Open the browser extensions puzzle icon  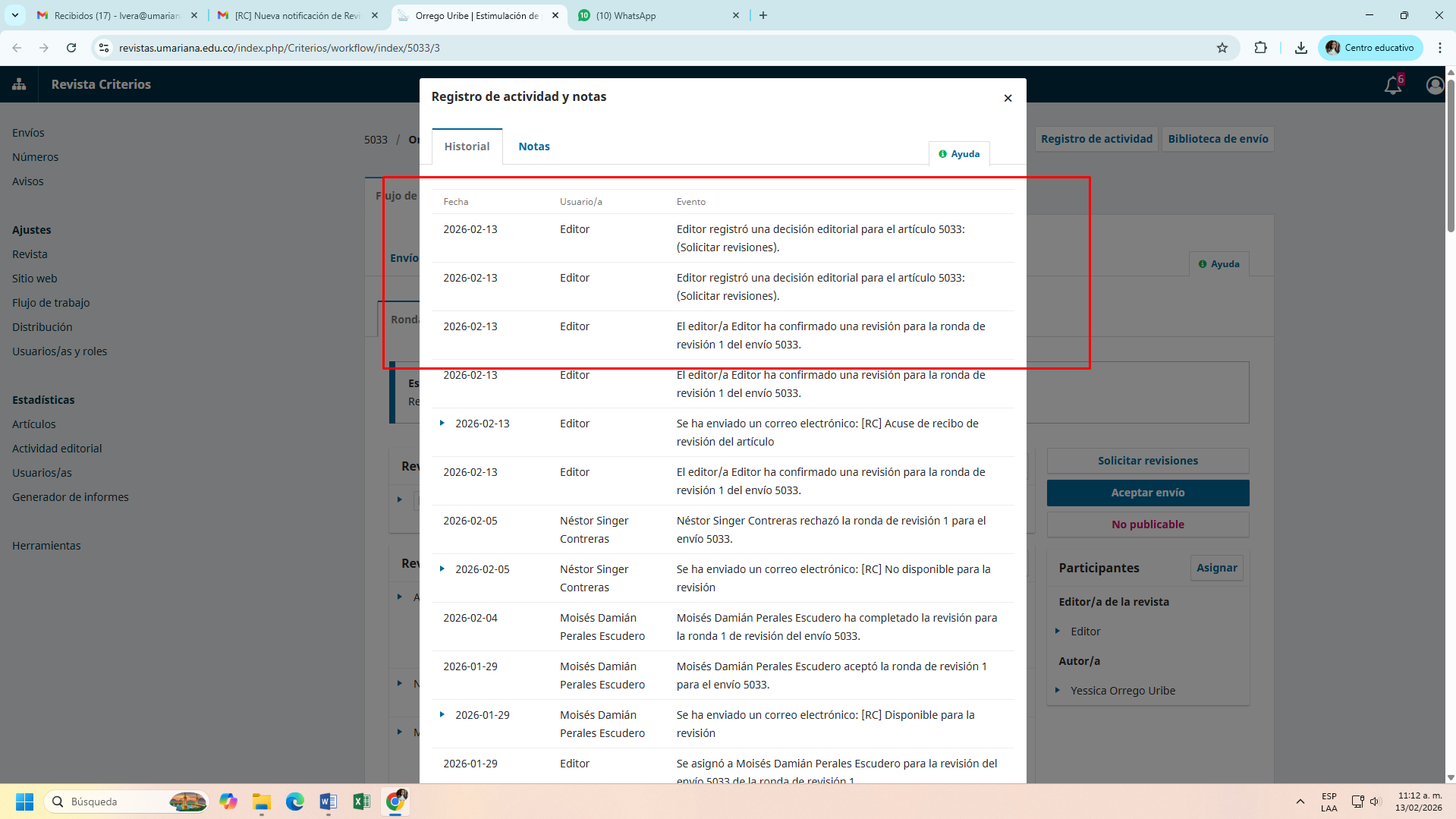(1260, 48)
